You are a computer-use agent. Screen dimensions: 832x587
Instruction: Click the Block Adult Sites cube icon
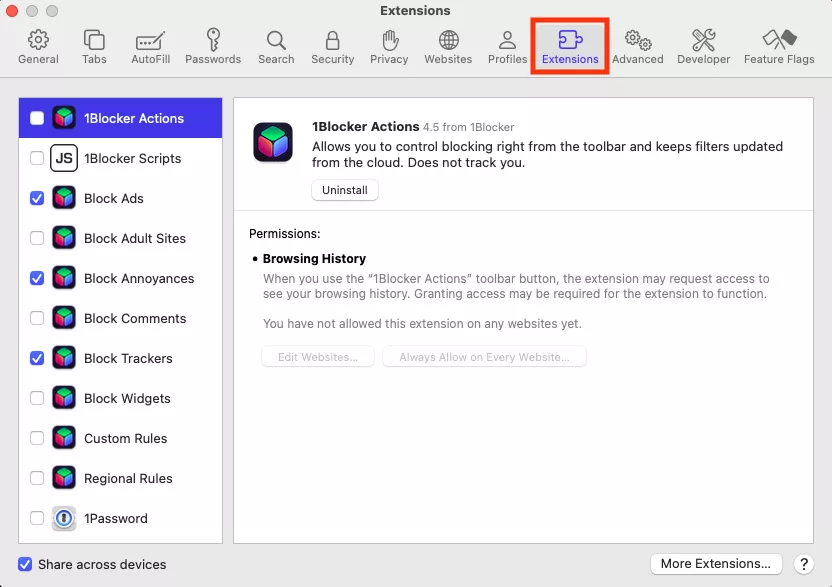(64, 238)
